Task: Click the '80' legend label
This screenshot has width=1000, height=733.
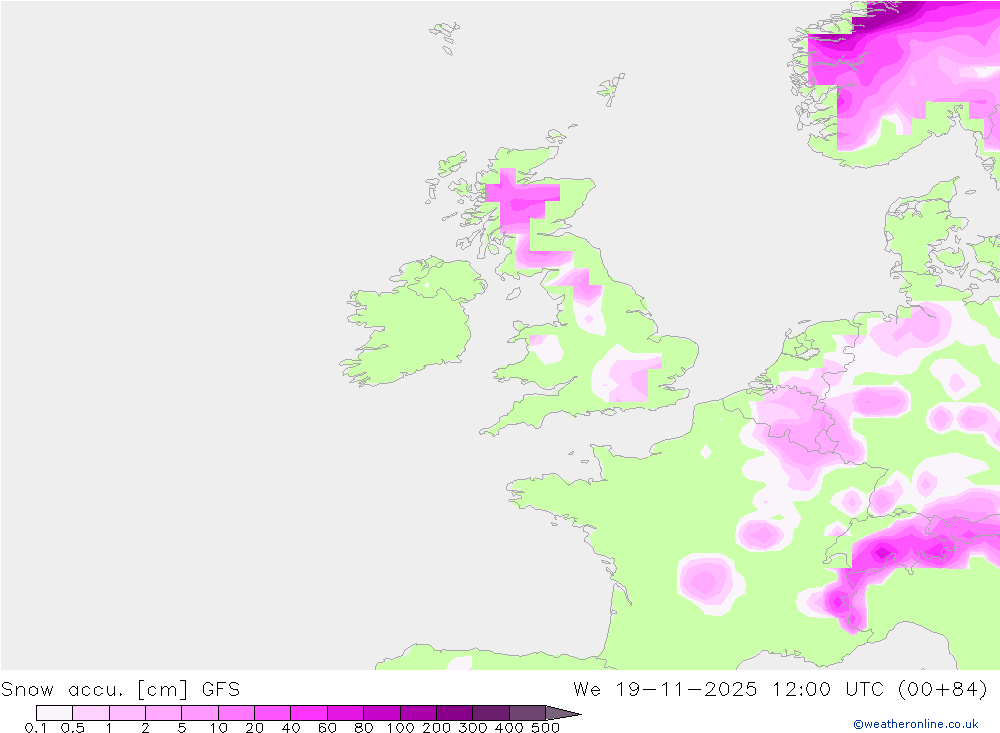Action: (364, 727)
